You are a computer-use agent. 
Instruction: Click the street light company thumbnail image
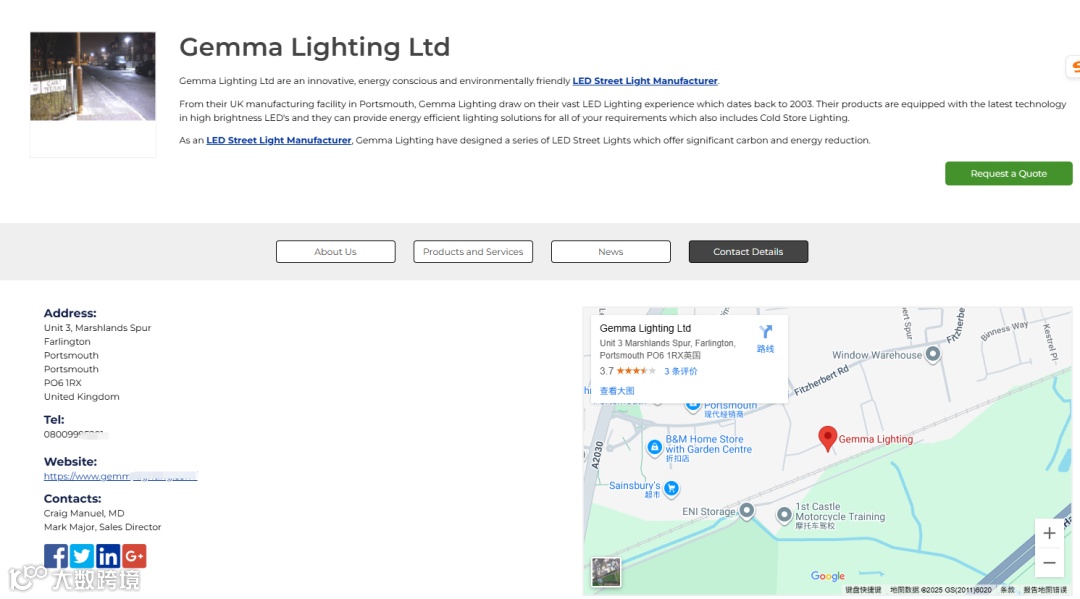(93, 76)
